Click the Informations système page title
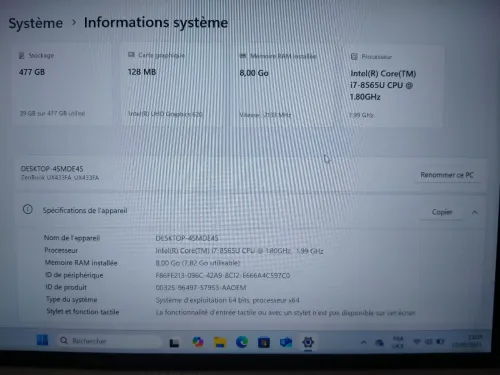The image size is (500, 375). 156,22
